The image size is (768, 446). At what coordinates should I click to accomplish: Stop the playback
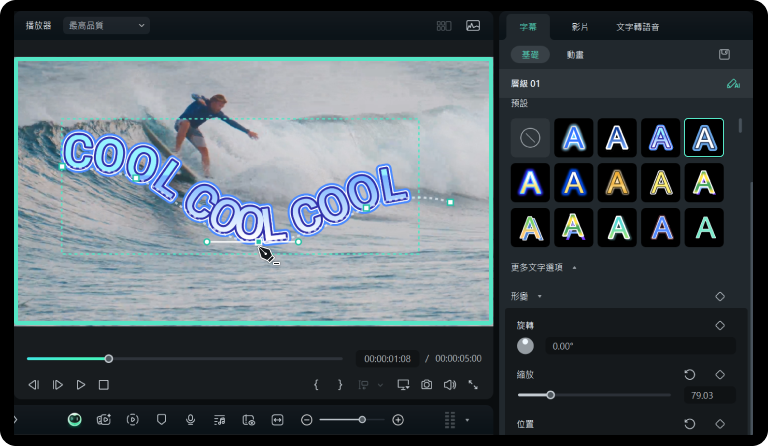tap(104, 385)
